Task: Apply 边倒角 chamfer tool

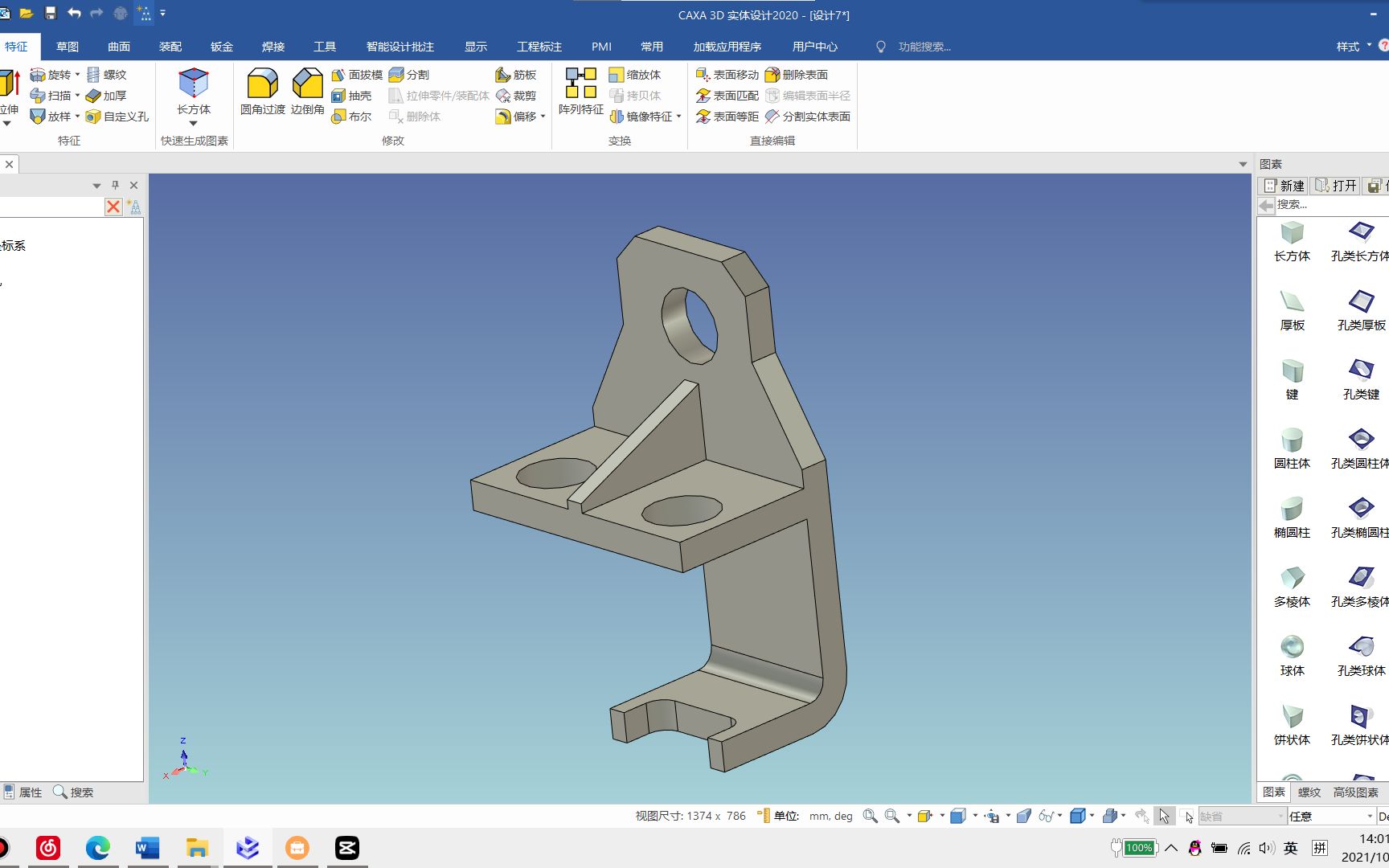Action: pos(308,92)
